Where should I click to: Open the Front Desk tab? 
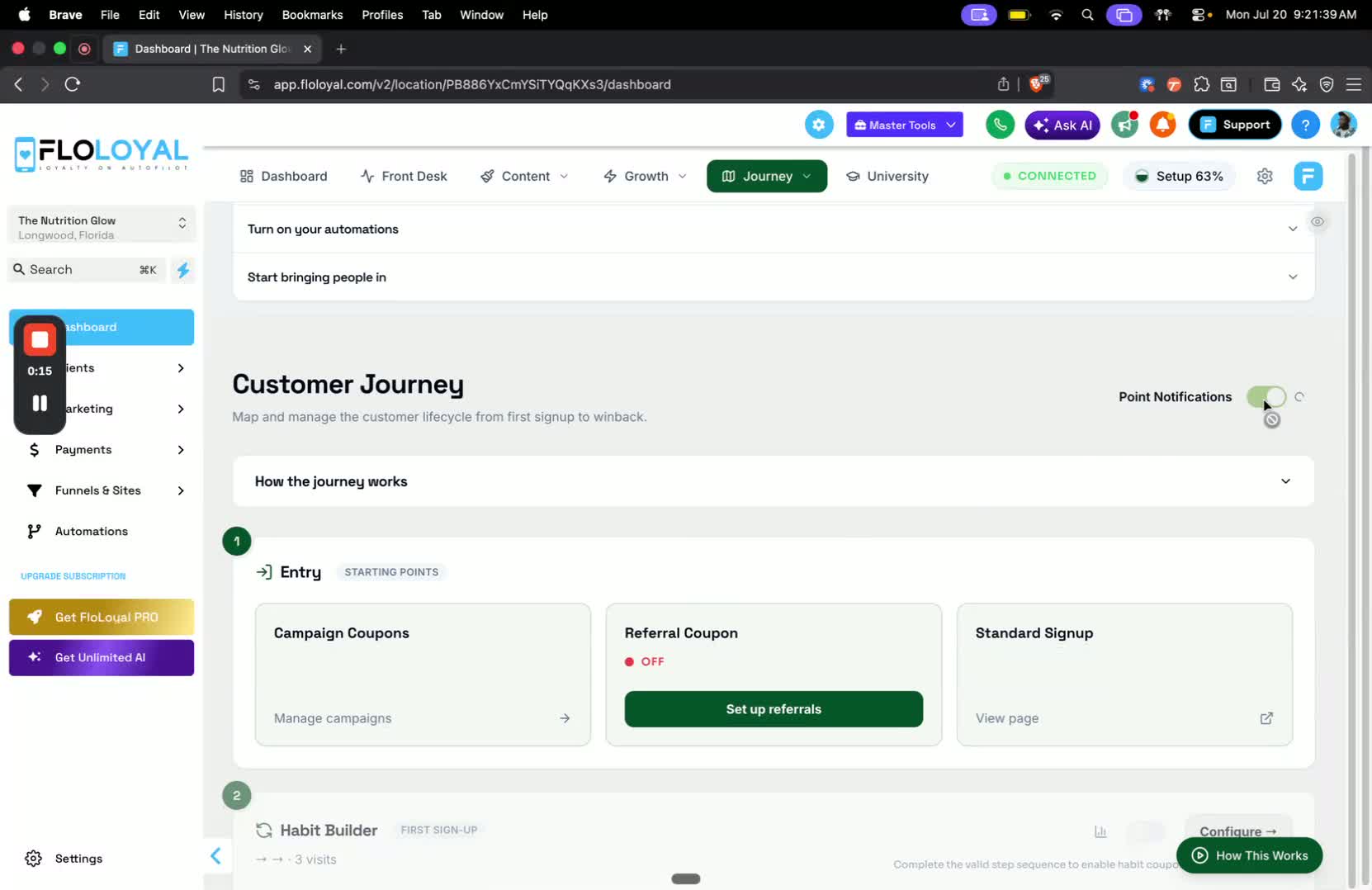pos(404,176)
